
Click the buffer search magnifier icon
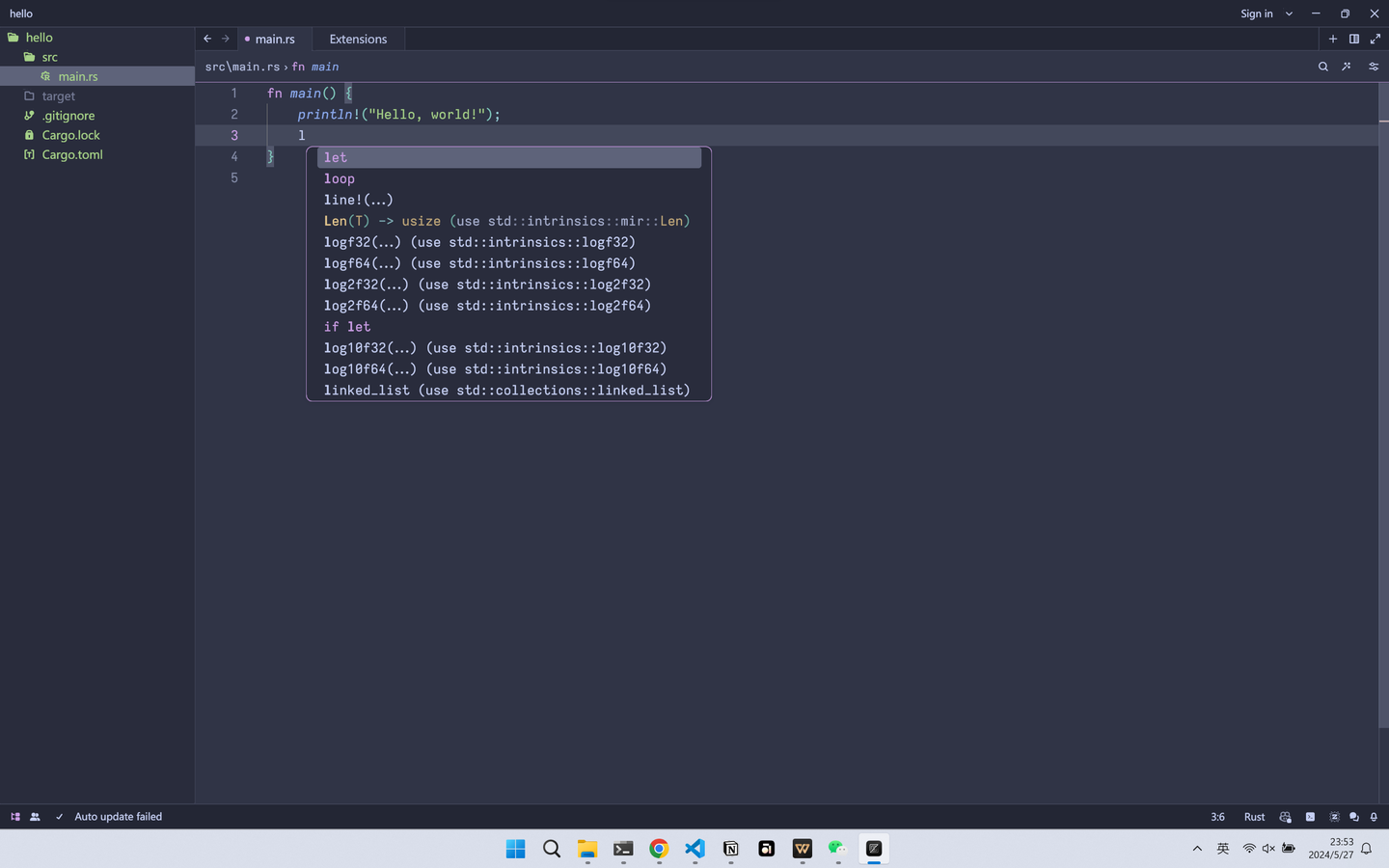coord(1323,67)
